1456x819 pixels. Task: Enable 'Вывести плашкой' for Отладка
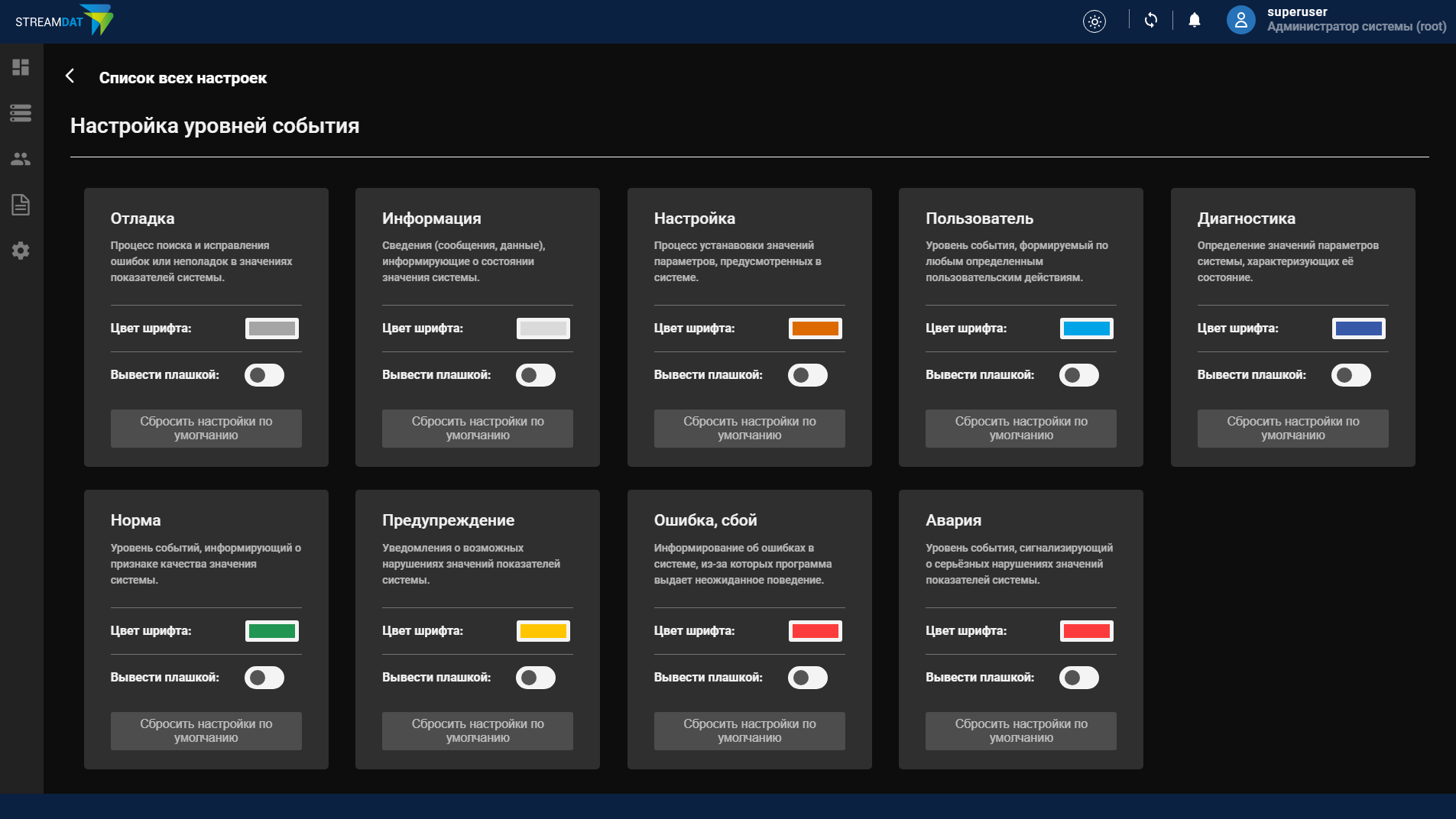(264, 375)
